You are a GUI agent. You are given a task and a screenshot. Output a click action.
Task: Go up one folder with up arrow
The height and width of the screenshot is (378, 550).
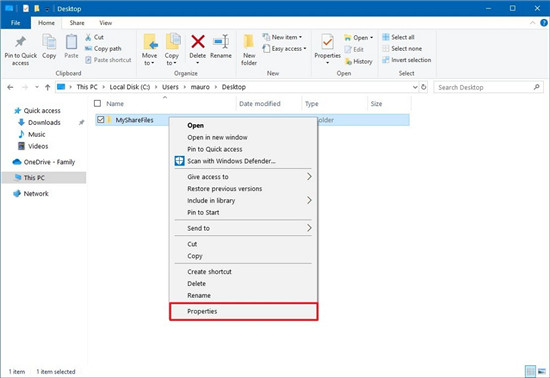pos(48,87)
